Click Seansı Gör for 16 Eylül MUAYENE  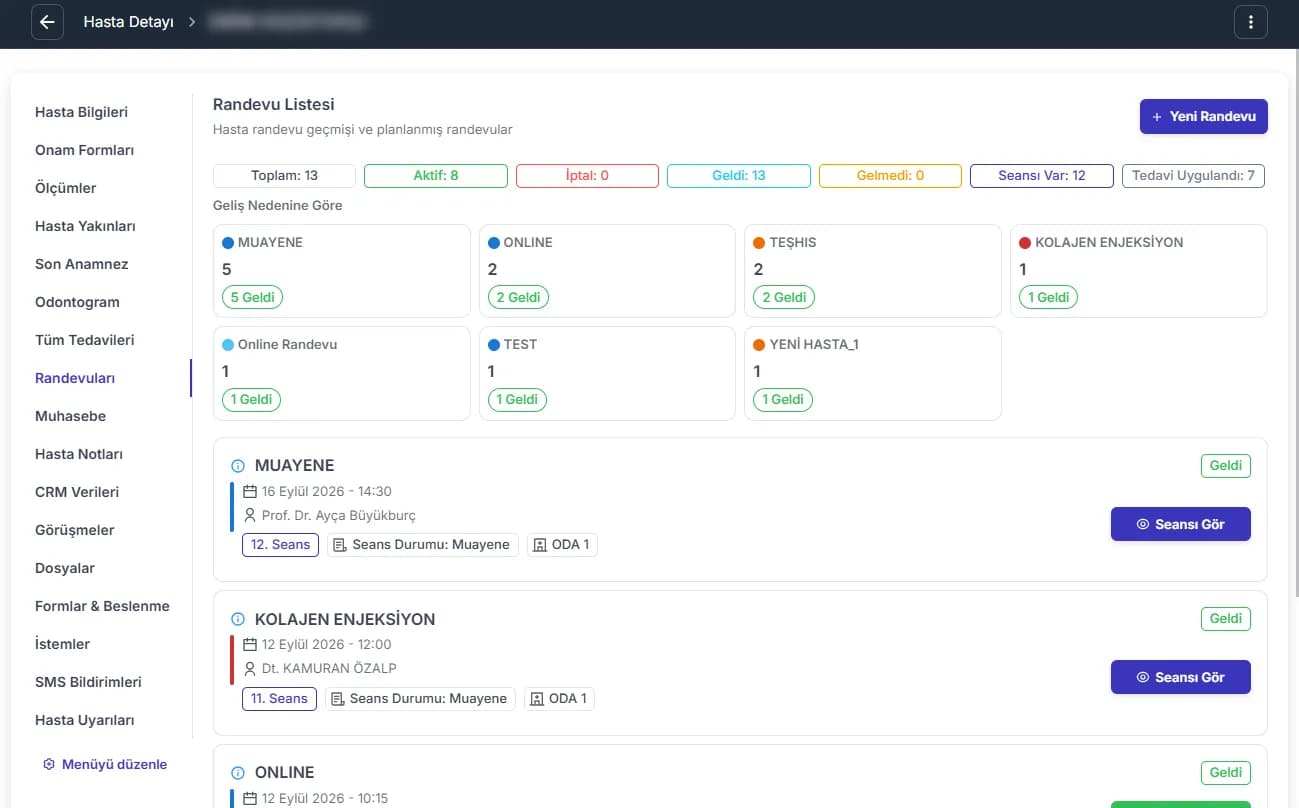tap(1181, 524)
